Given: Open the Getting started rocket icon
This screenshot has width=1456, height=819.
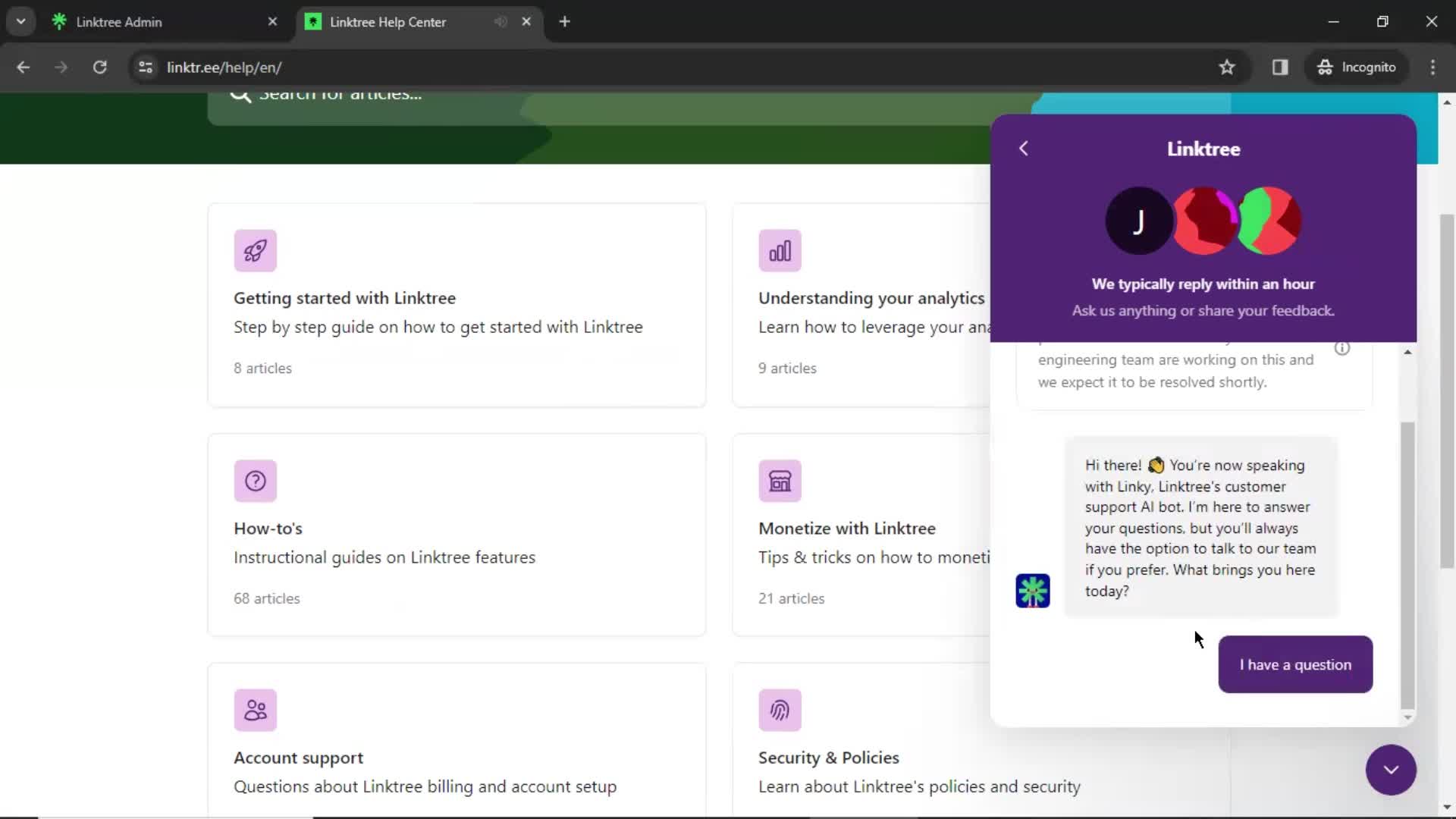Looking at the screenshot, I should (255, 250).
